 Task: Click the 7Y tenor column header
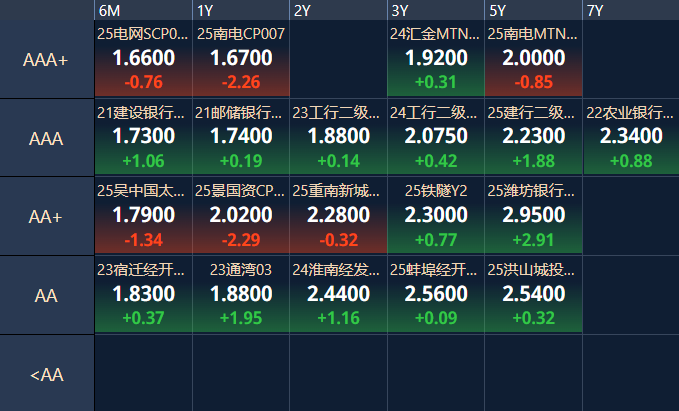(630, 10)
